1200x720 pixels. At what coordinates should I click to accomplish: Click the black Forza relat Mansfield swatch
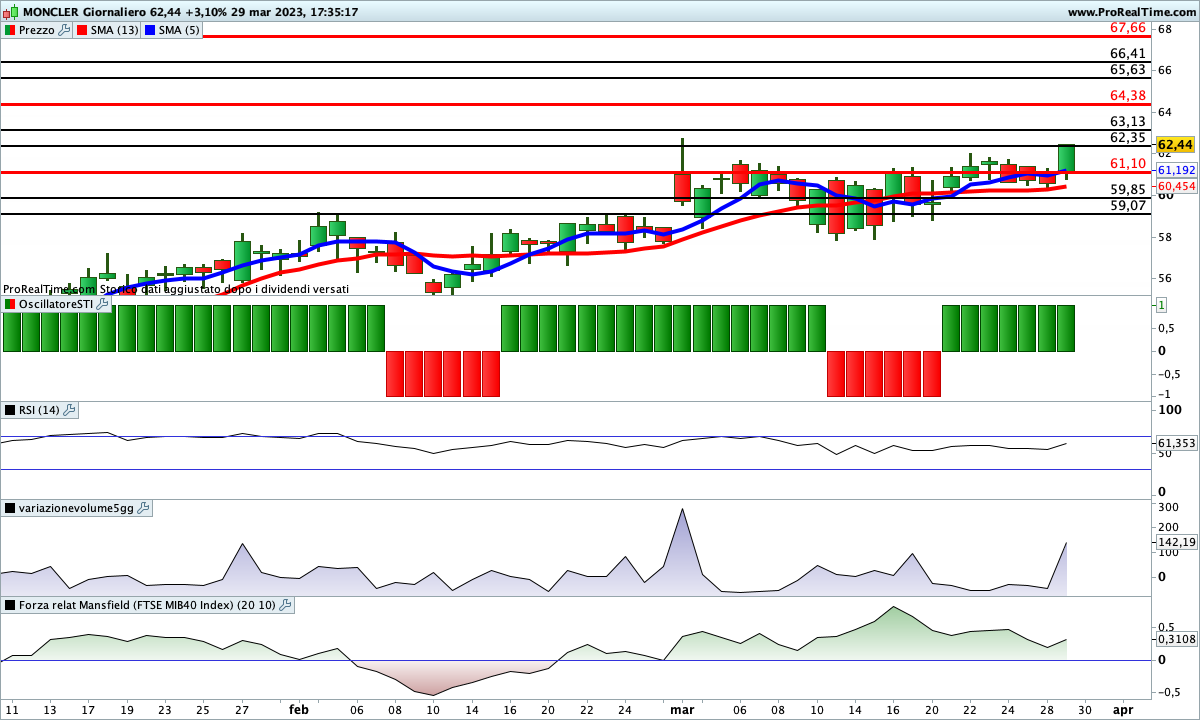click(10, 605)
